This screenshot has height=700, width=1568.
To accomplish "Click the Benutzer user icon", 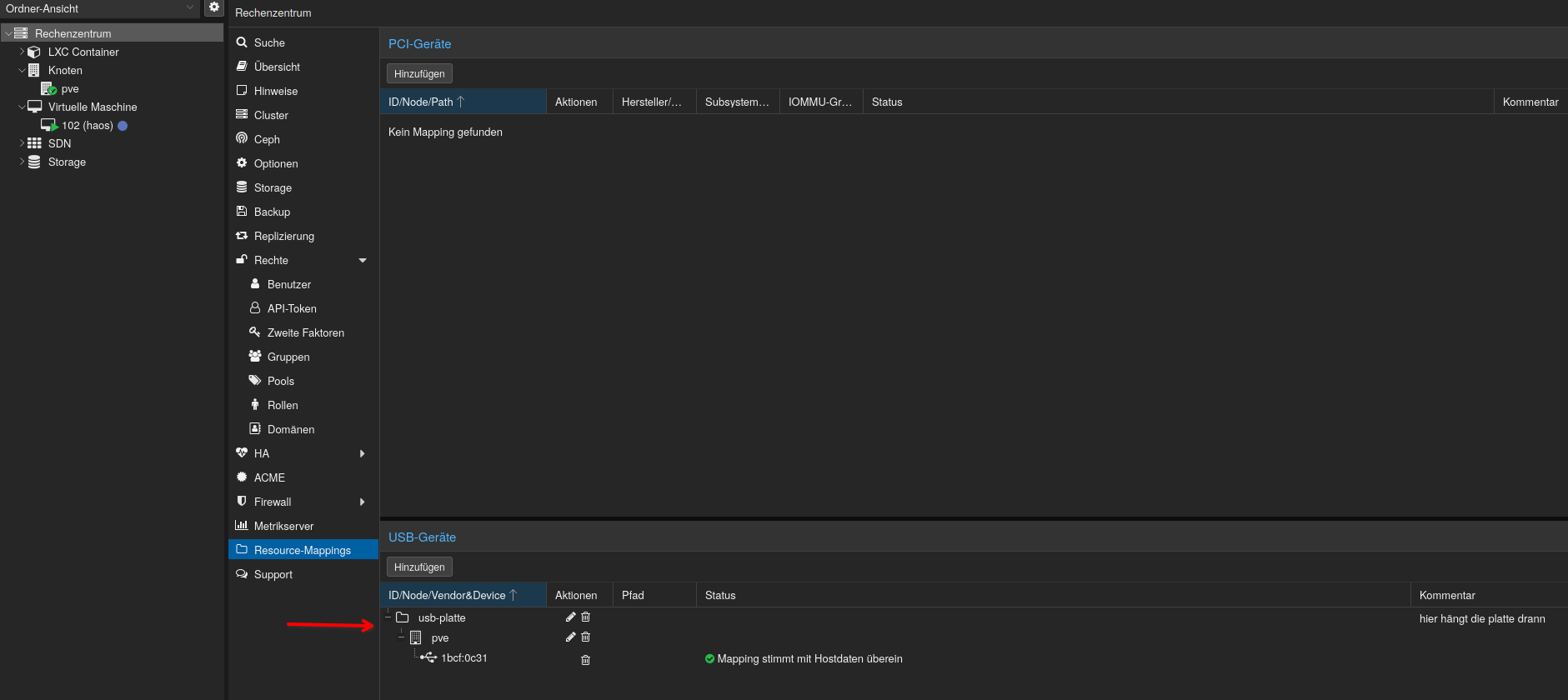I will click(255, 283).
